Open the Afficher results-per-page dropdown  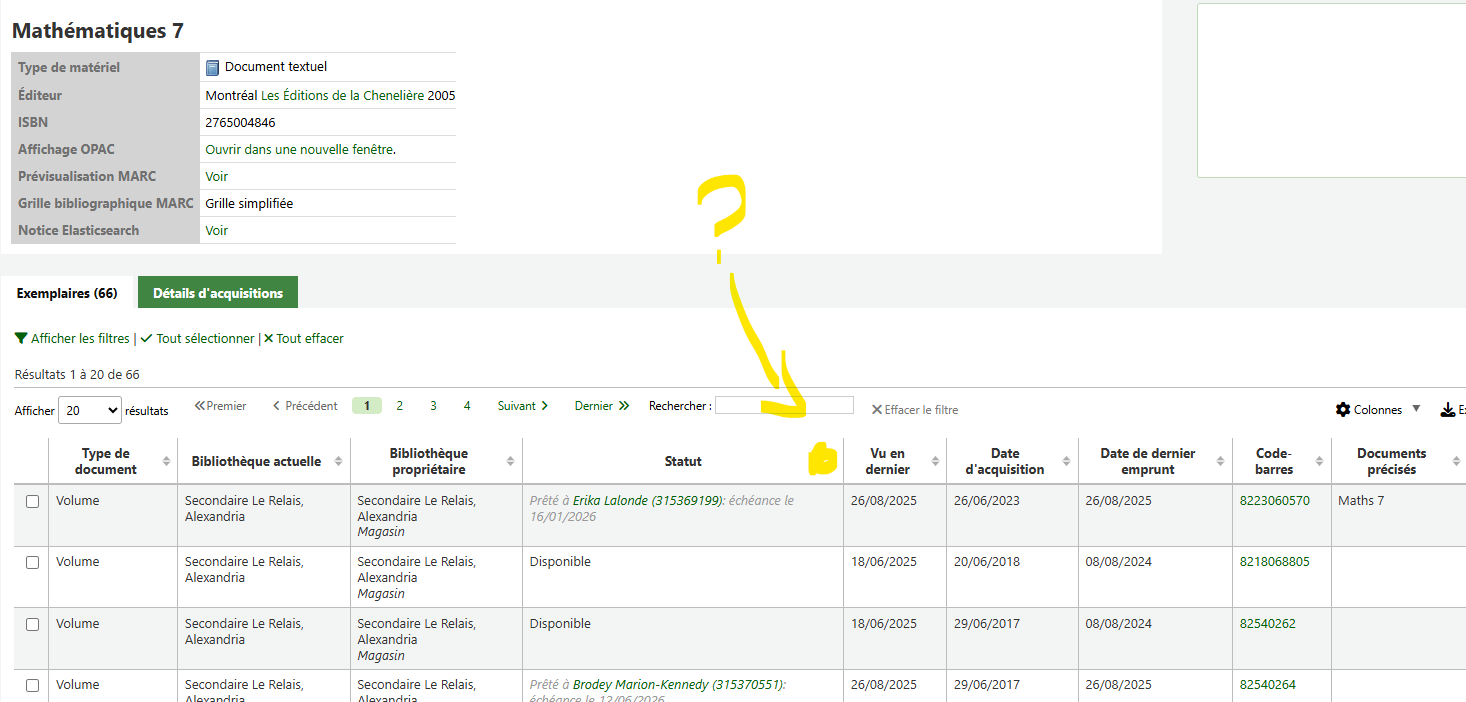[x=90, y=410]
